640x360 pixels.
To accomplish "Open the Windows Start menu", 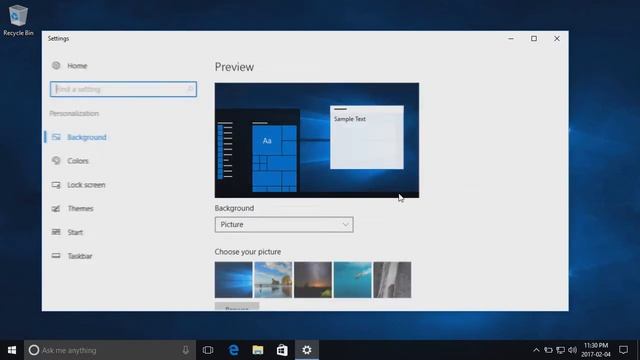I will pyautogui.click(x=12, y=350).
